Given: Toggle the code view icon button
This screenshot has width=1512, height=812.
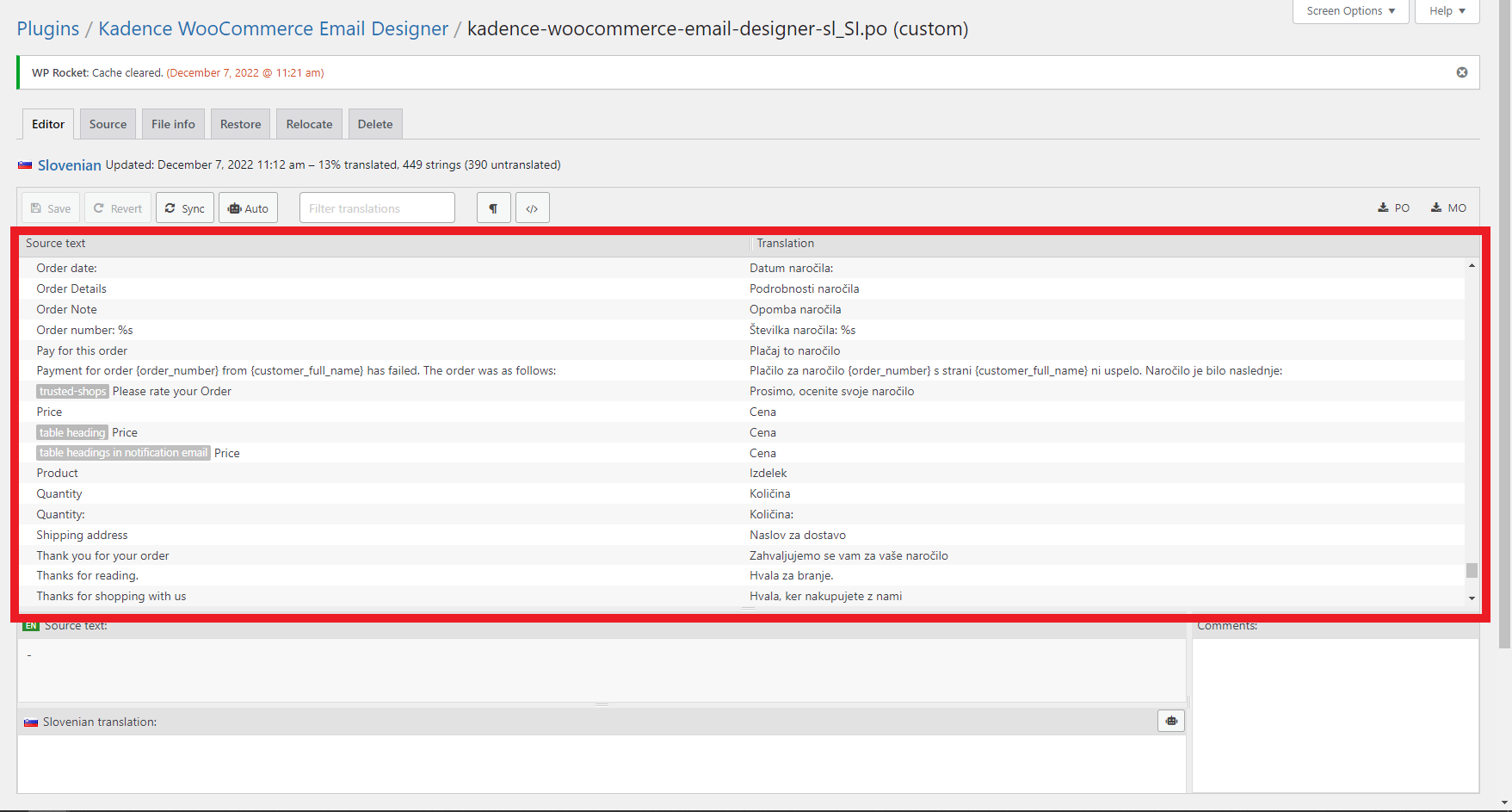Looking at the screenshot, I should (533, 208).
